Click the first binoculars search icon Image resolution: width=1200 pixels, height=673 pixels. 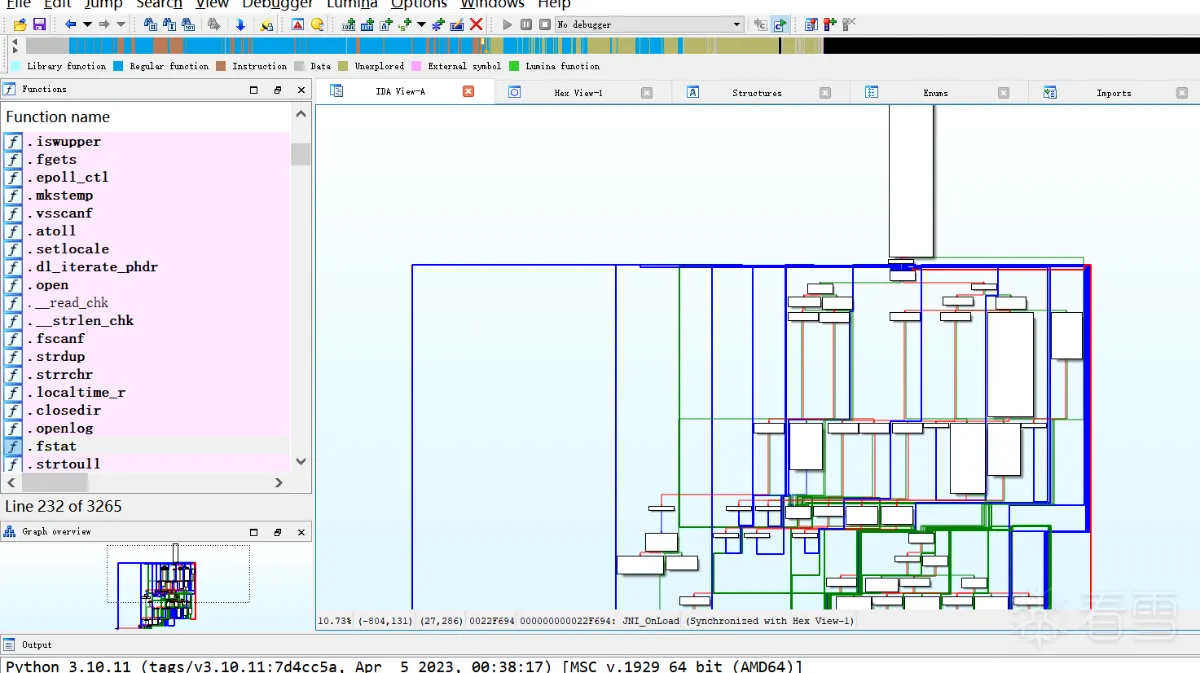[x=150, y=24]
